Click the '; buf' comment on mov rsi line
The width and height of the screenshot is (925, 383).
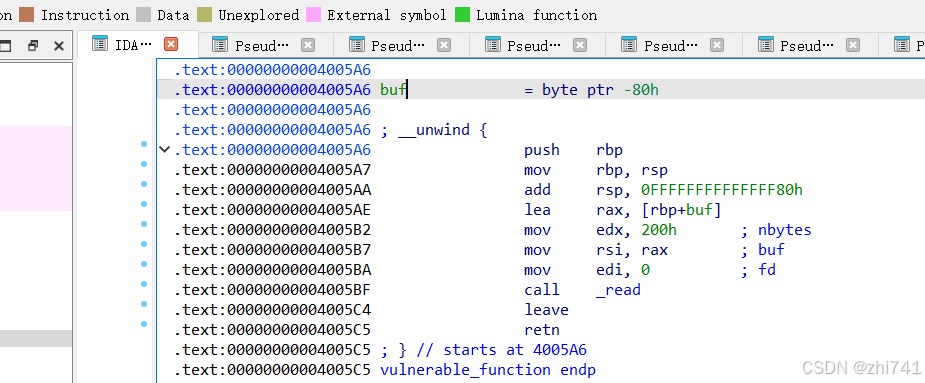point(763,250)
